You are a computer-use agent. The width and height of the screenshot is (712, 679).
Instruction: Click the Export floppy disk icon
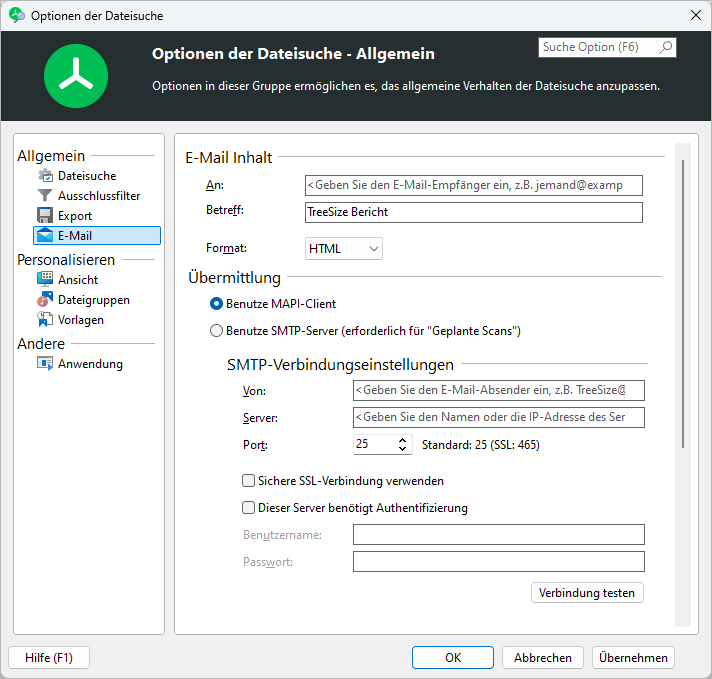coord(44,215)
